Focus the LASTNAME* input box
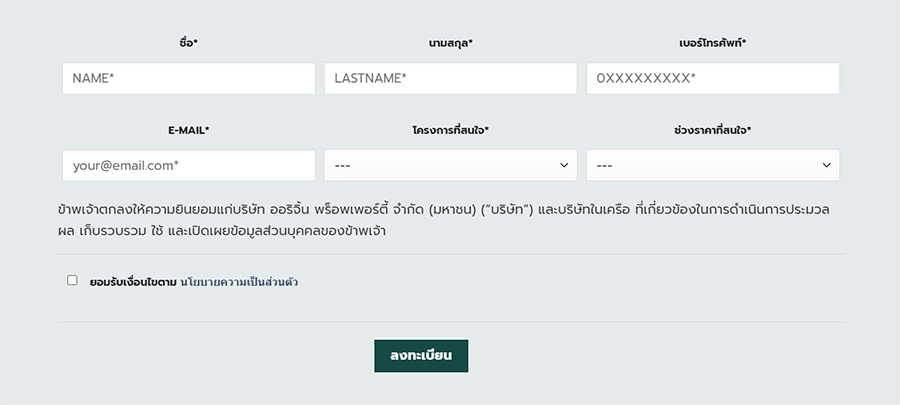900x405 pixels. (450, 79)
